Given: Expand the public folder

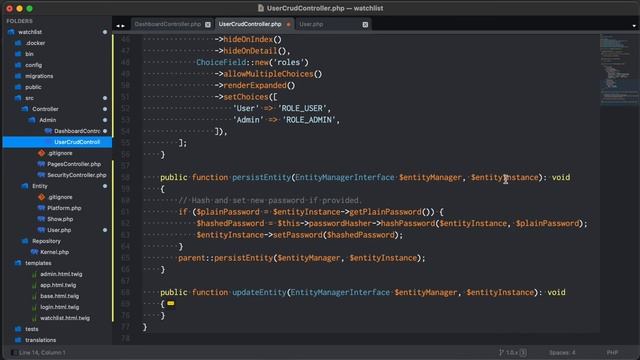Looking at the screenshot, I should (x=33, y=87).
